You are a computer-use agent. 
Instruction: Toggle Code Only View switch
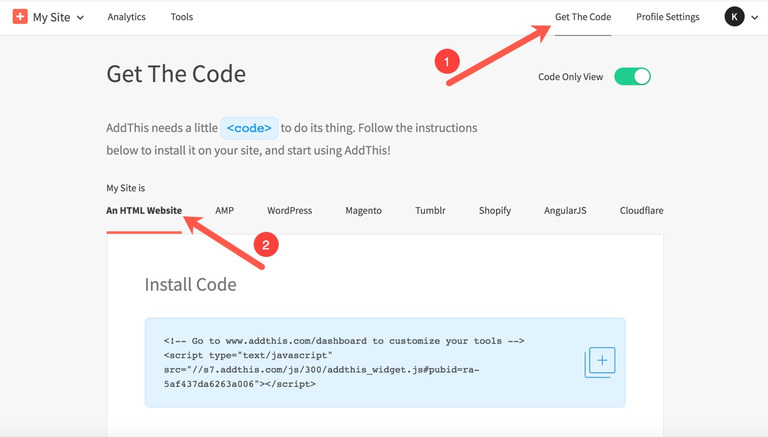point(632,76)
